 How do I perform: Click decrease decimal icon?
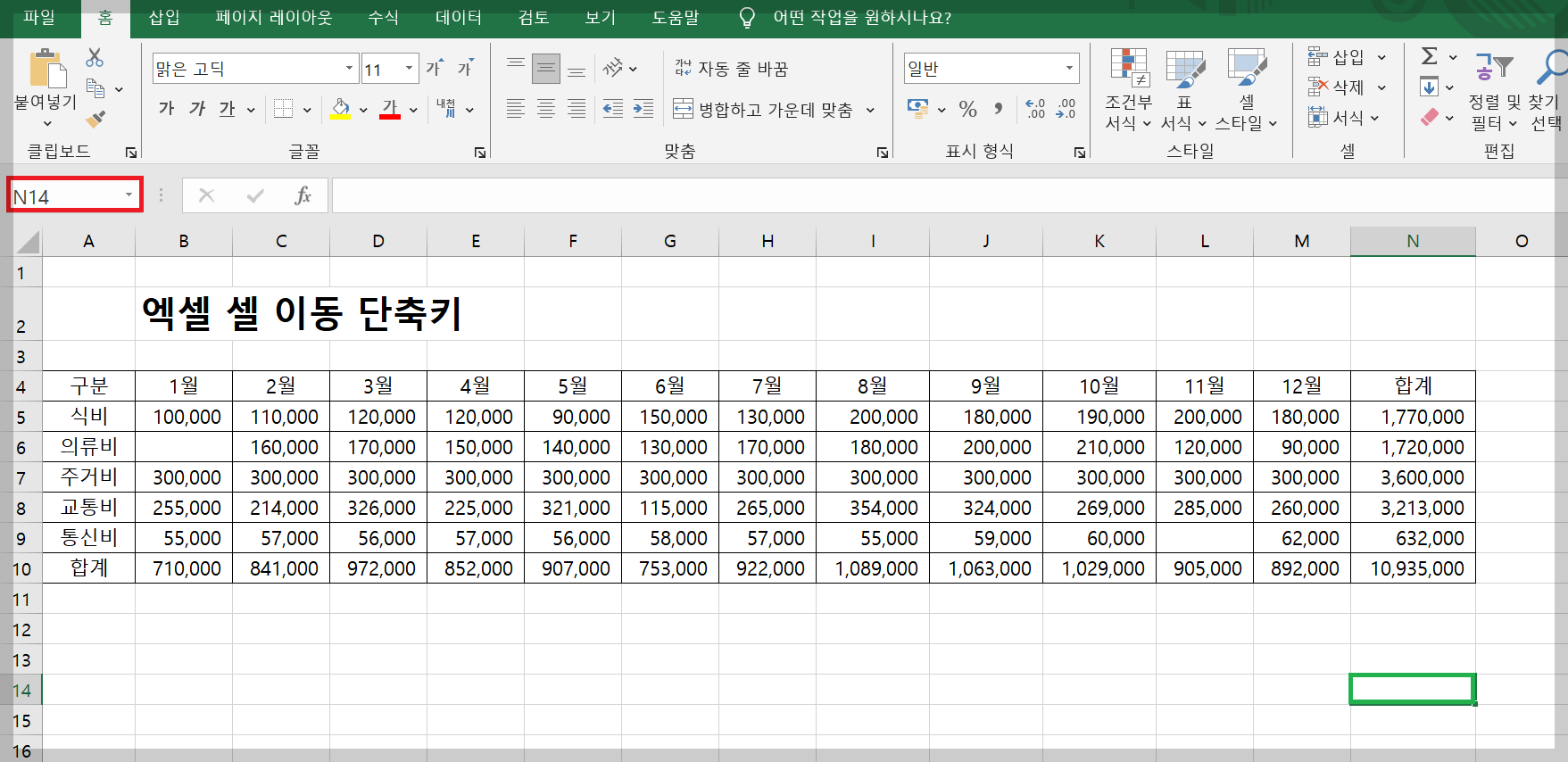coord(1066,109)
